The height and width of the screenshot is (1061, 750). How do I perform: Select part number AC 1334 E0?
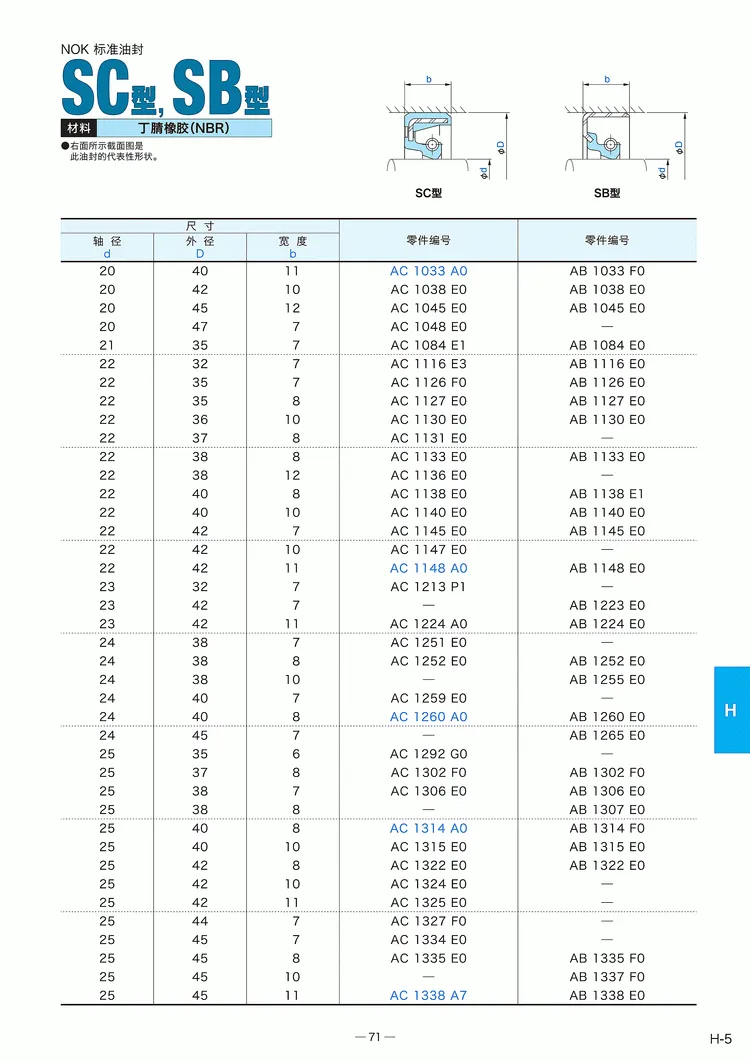pos(428,940)
